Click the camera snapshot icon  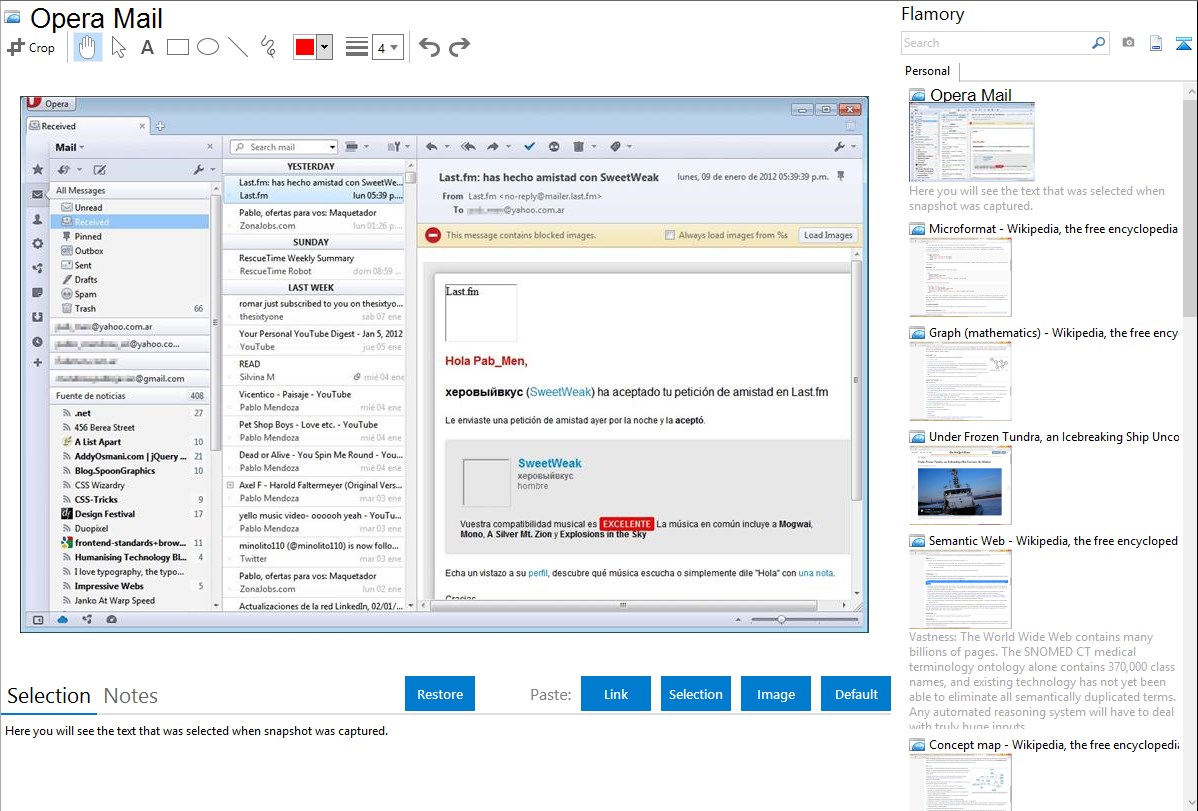tap(1128, 43)
